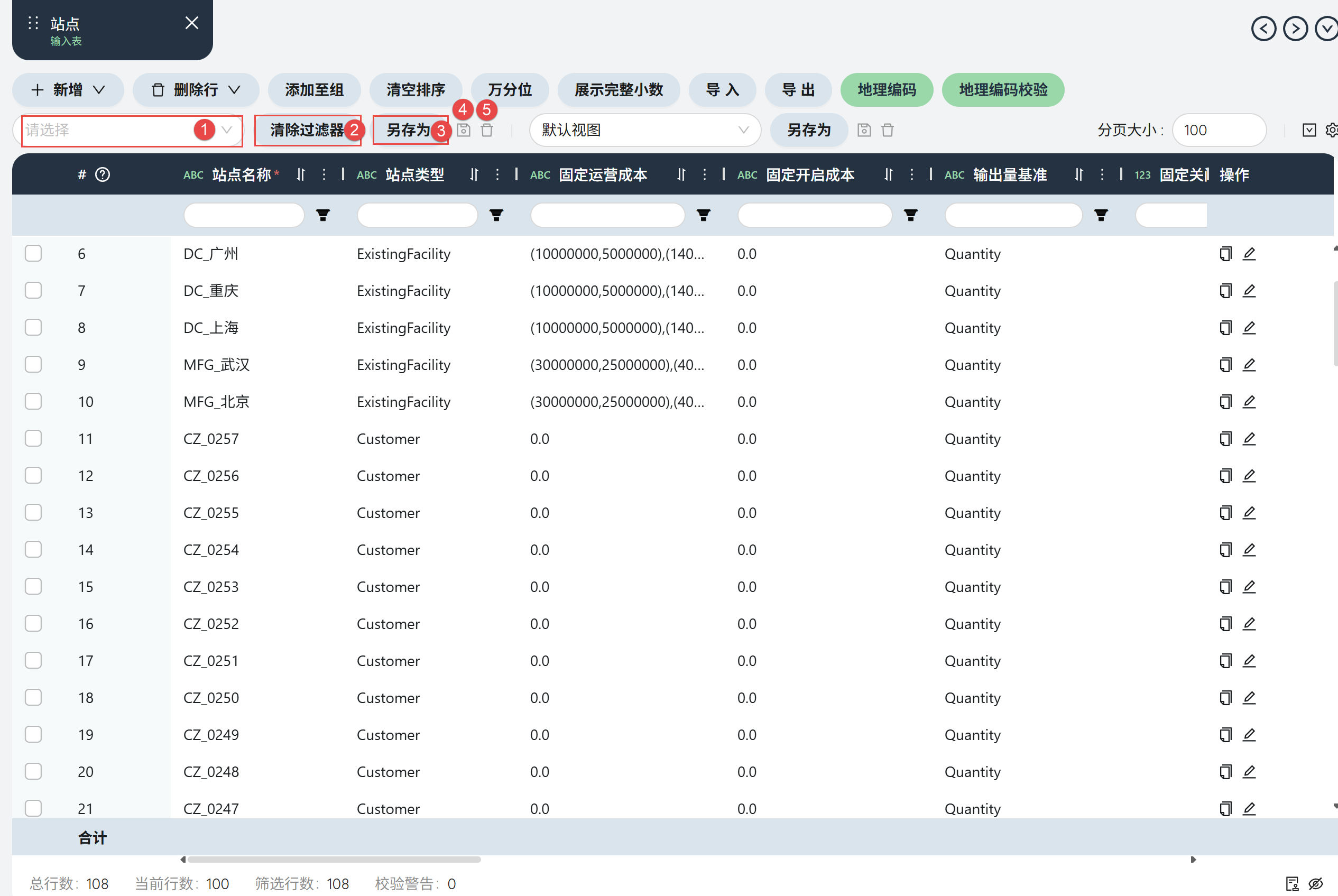
Task: Select the checkbox for row 11 CZ_0257
Action: [34, 438]
